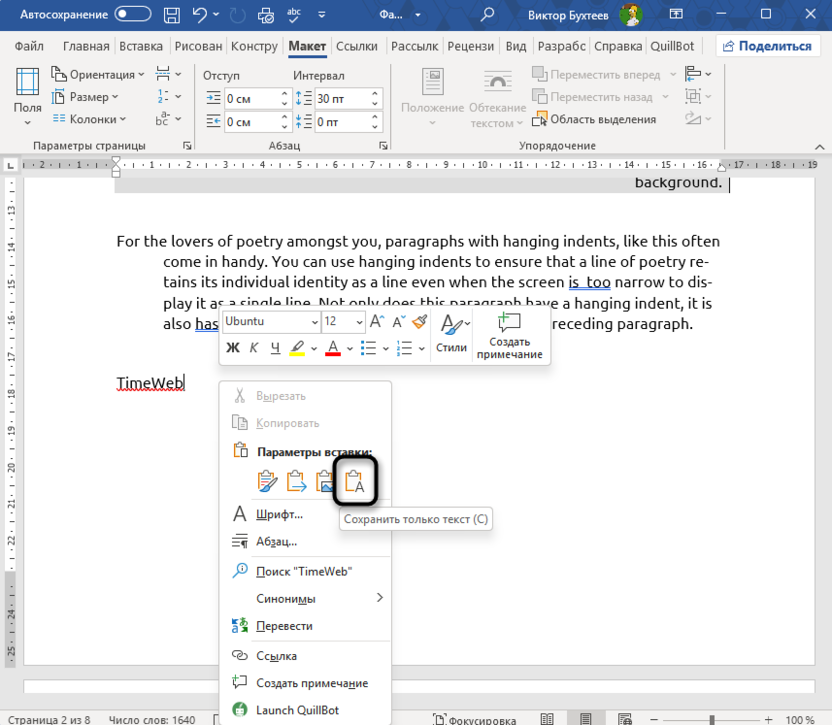Viewport: 832px width, 725px height.
Task: Click the left indent value field
Action: 250,99
